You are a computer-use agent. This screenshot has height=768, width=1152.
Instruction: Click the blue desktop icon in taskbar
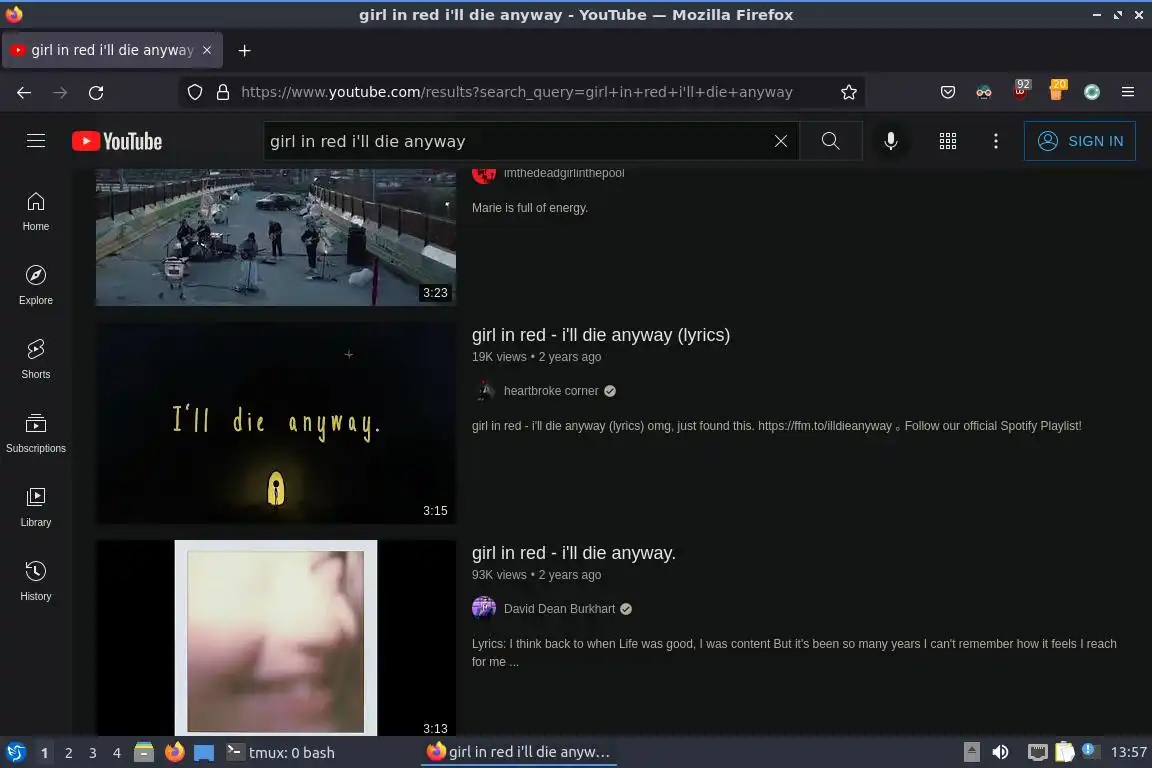204,753
